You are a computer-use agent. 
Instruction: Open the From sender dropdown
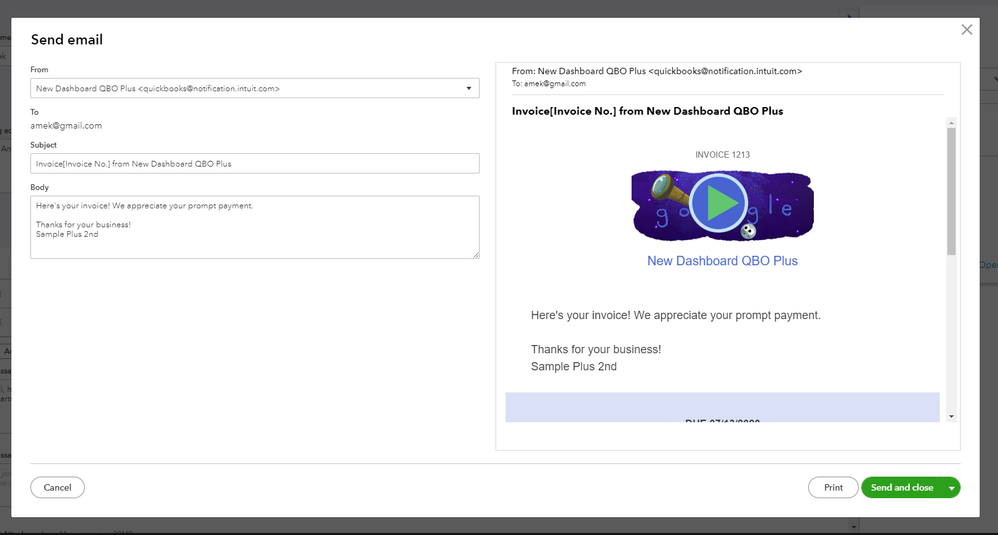(255, 88)
